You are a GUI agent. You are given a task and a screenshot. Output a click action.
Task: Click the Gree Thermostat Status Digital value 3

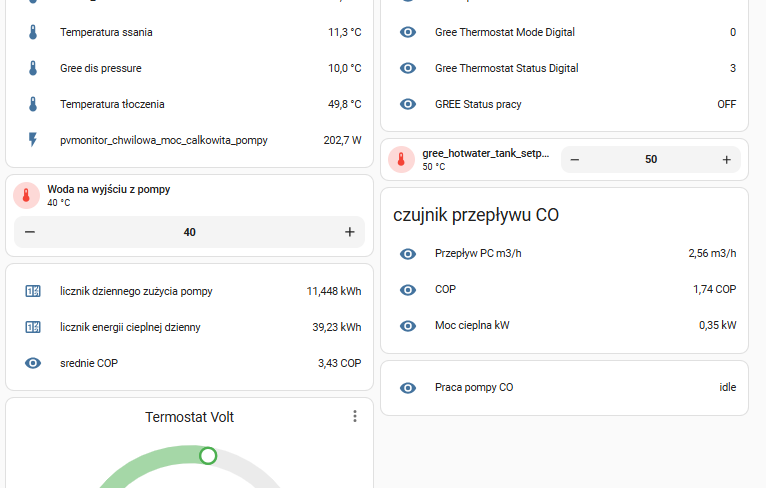(733, 68)
